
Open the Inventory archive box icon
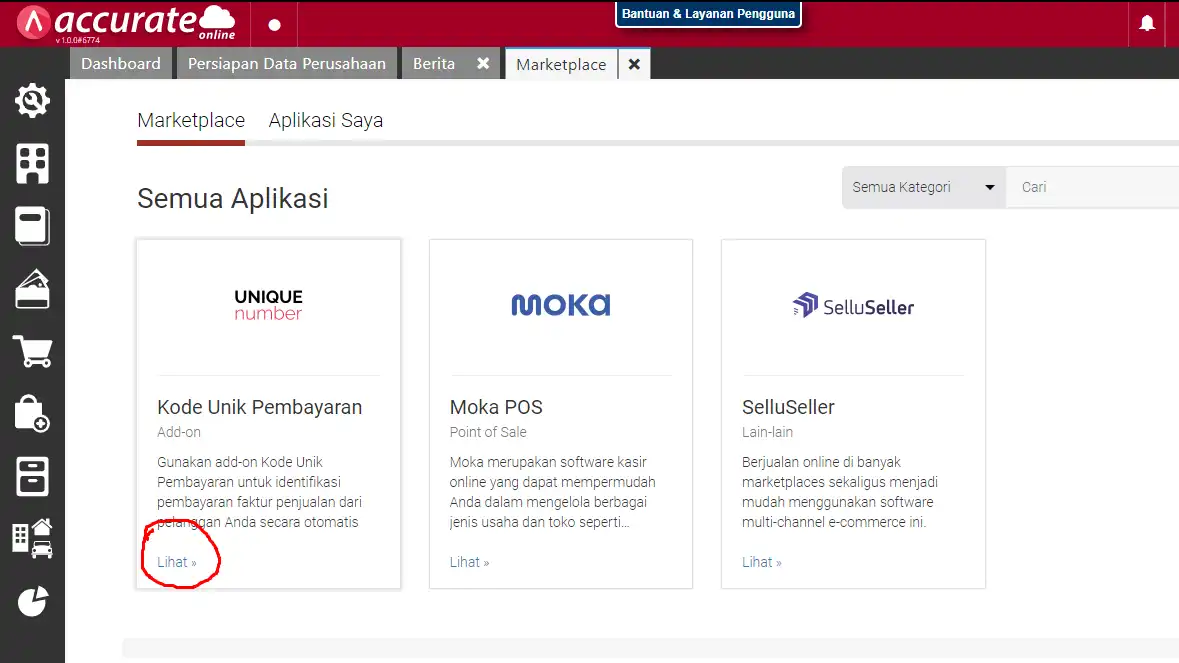[32, 476]
